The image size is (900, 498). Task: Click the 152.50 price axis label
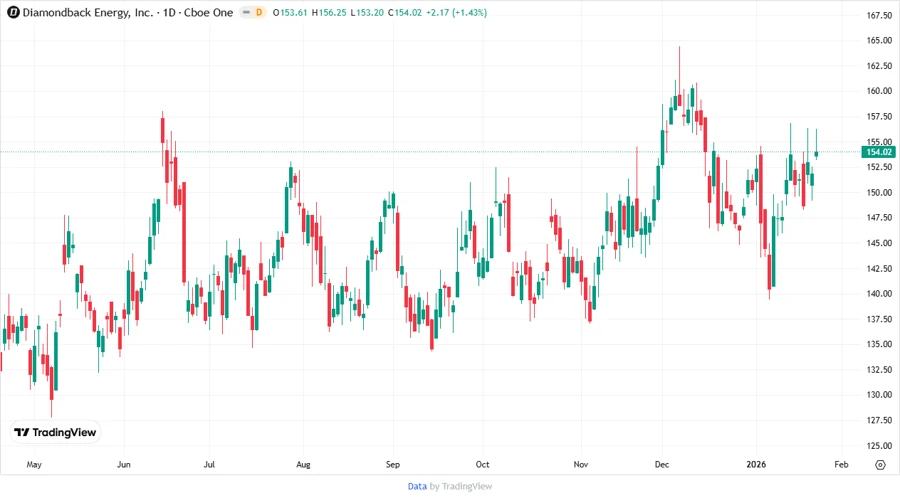coord(879,167)
